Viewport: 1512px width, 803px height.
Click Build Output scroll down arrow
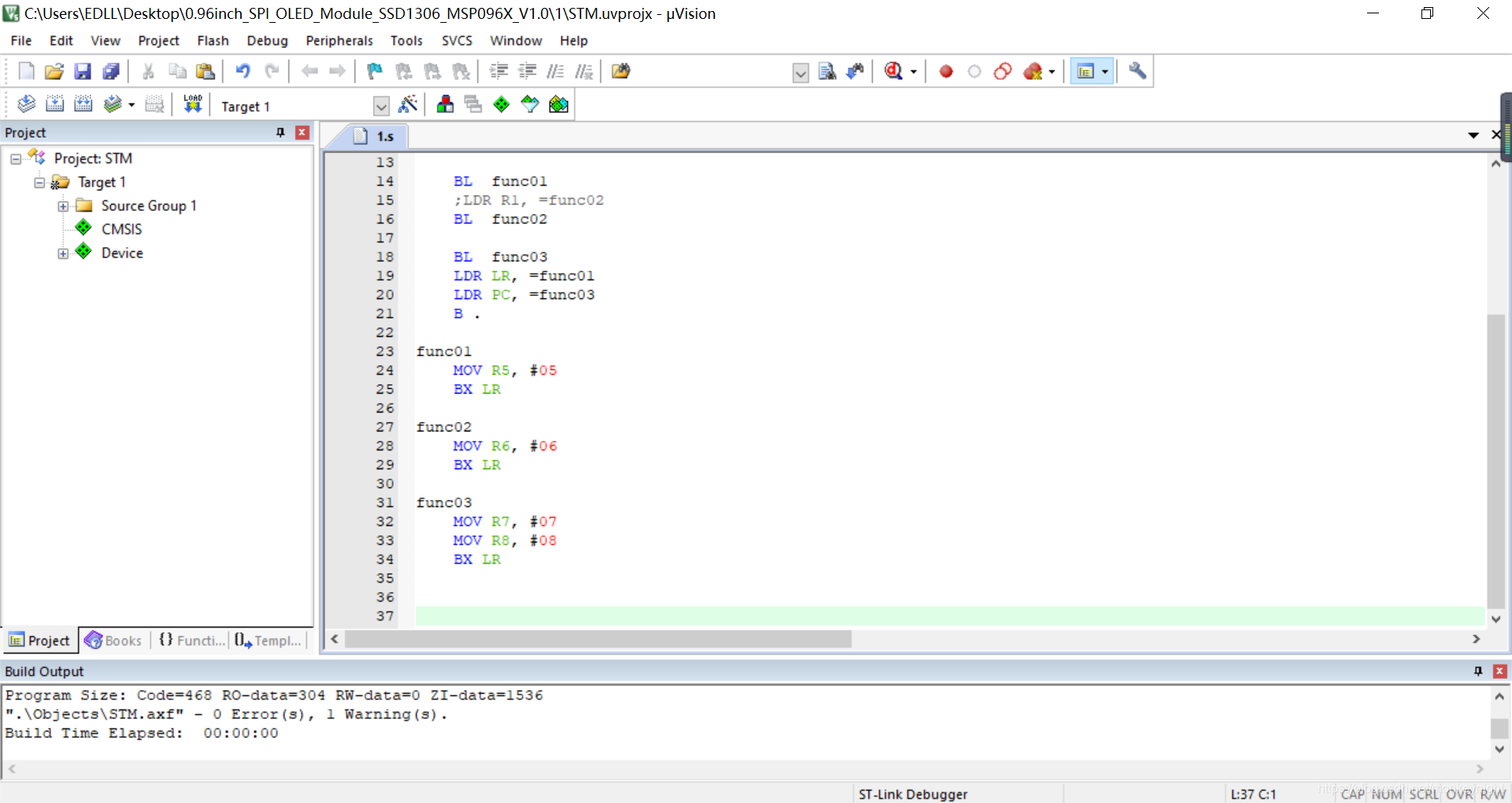[1499, 749]
